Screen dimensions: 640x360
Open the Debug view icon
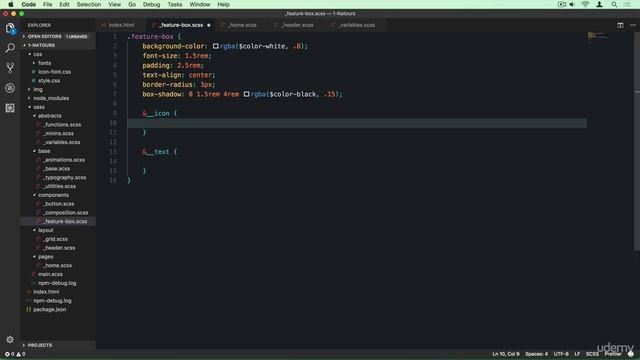(10, 88)
